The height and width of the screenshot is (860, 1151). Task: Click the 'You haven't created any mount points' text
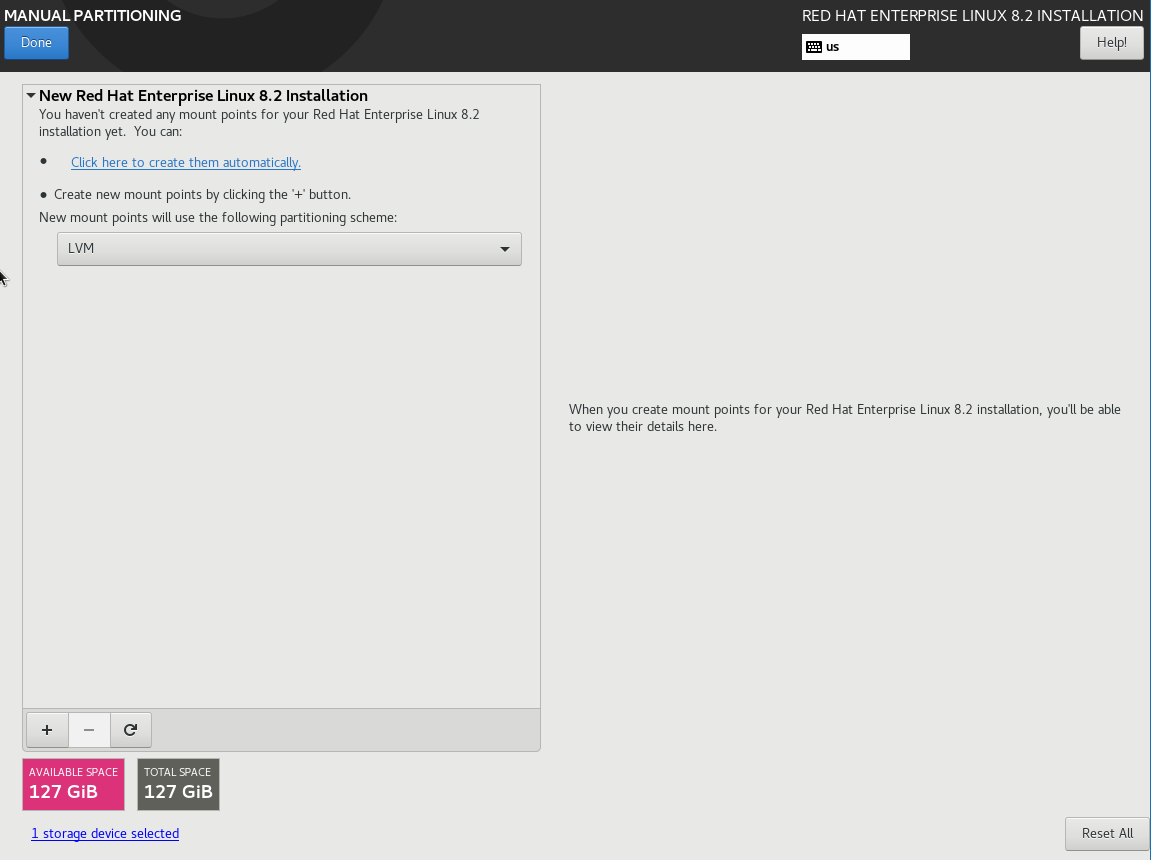(x=259, y=123)
